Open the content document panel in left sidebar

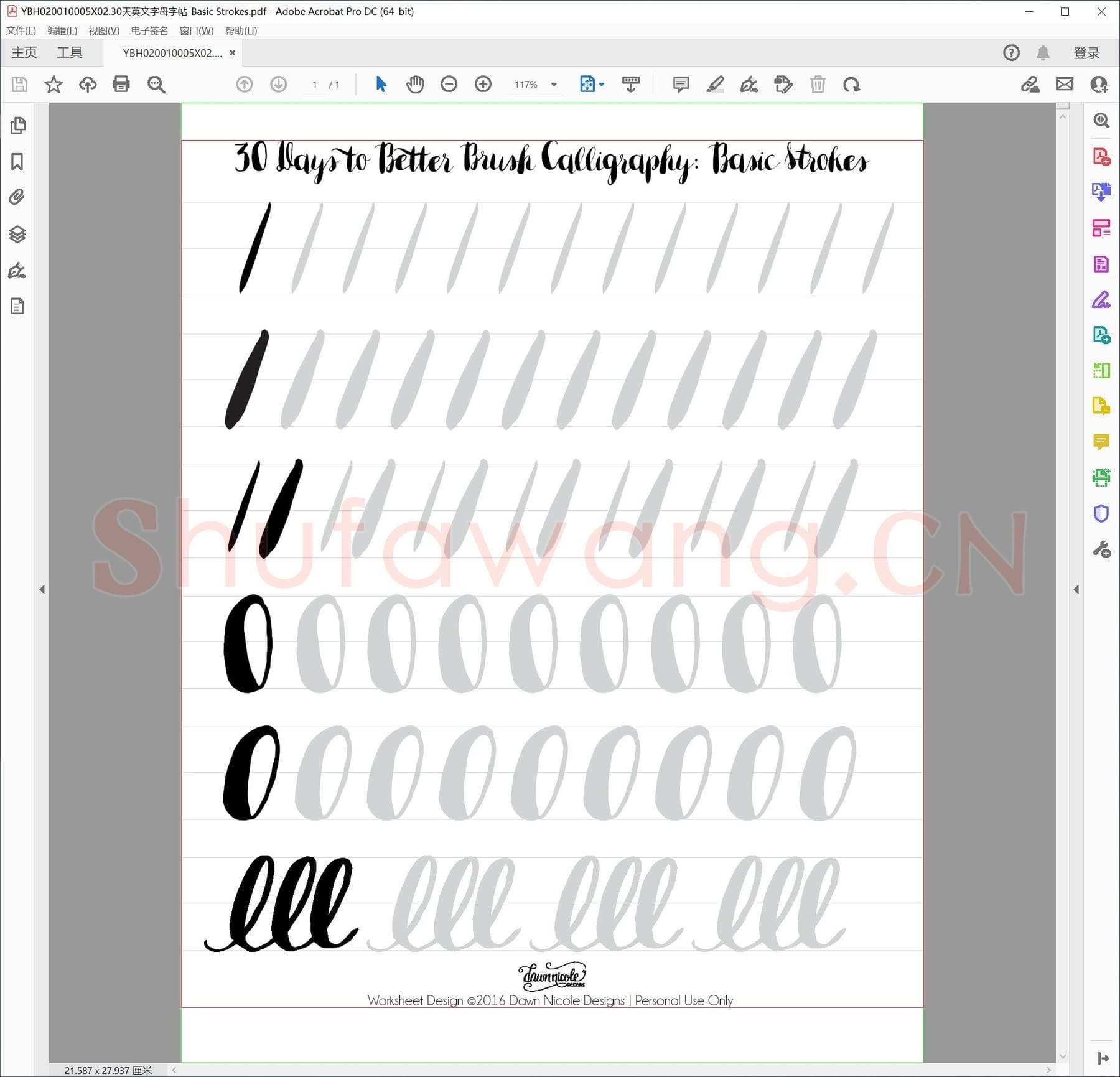click(17, 306)
